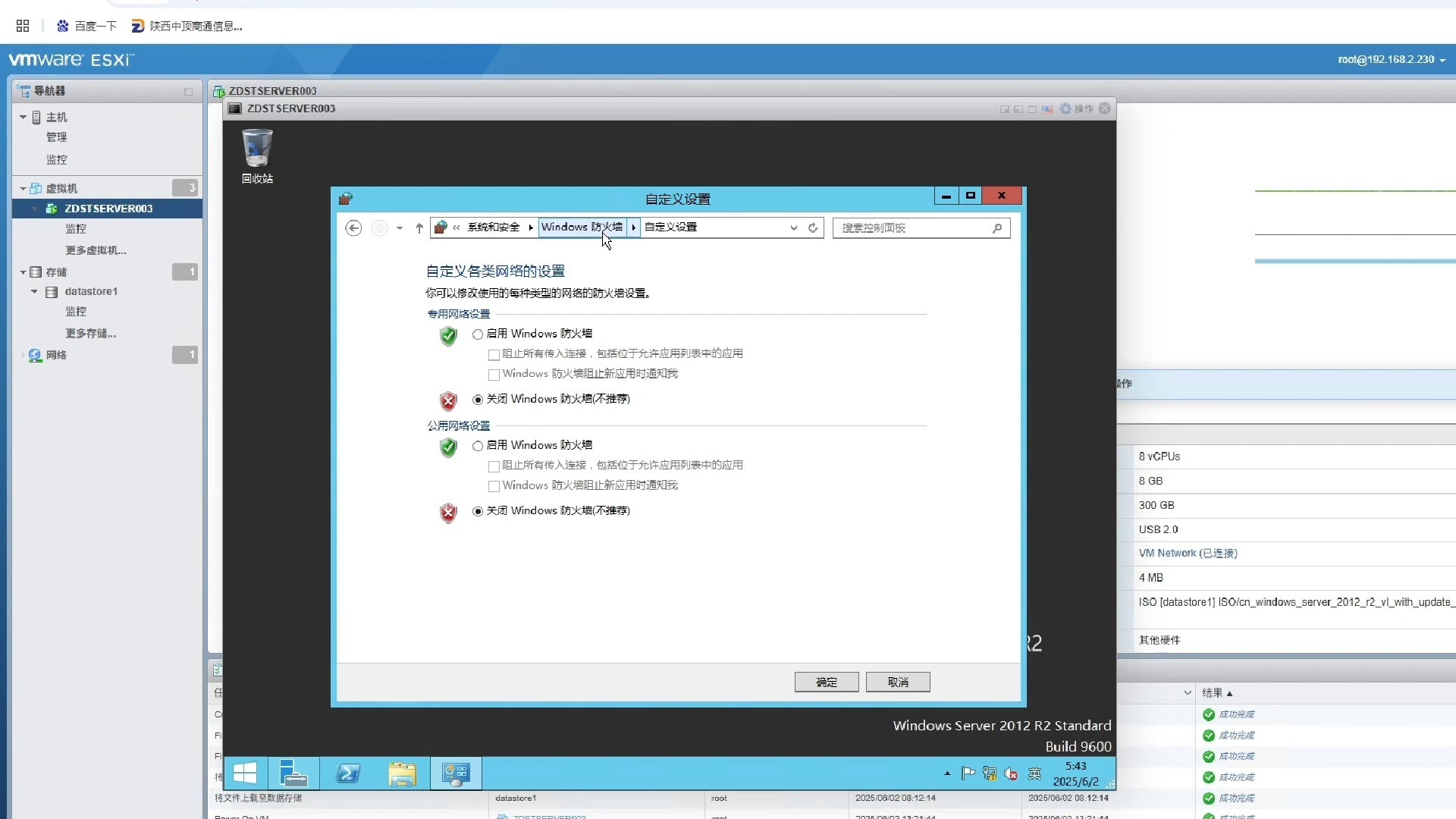
Task: Click the network status tray icon
Action: pos(990,773)
